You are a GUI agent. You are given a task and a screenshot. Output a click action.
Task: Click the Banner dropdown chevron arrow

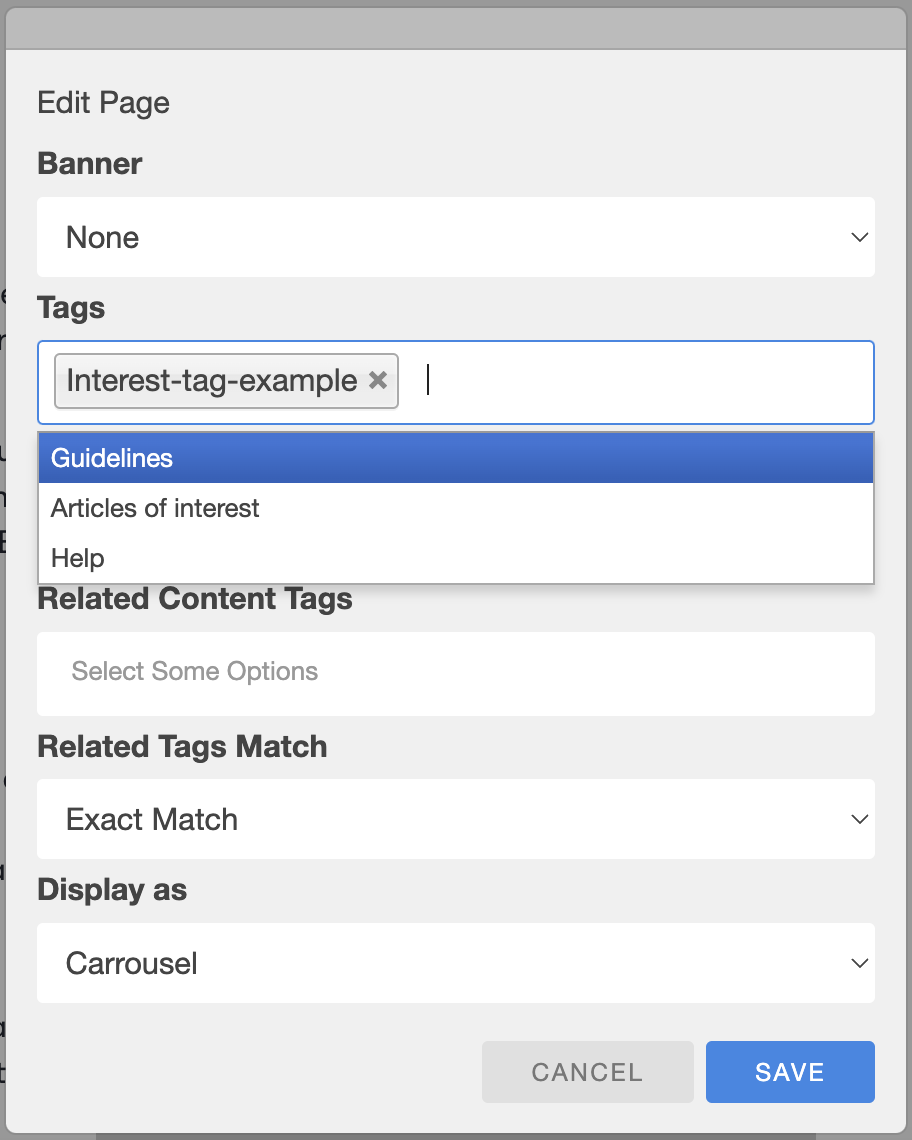tap(860, 237)
